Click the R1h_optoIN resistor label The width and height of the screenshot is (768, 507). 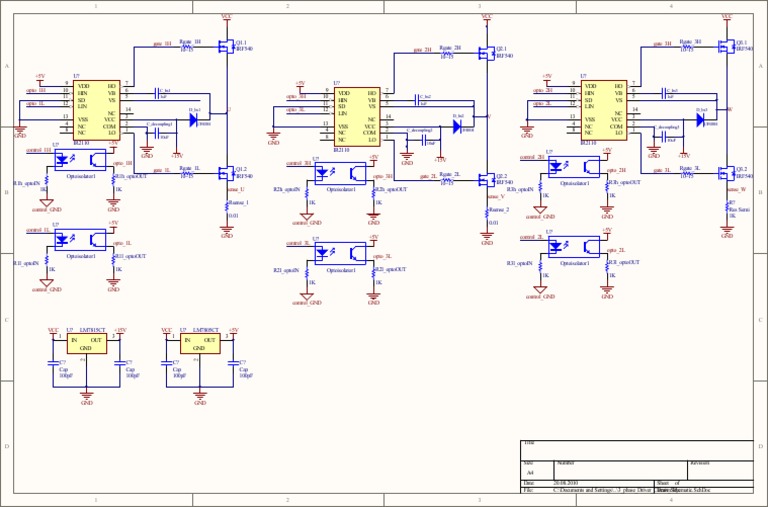tap(27, 183)
